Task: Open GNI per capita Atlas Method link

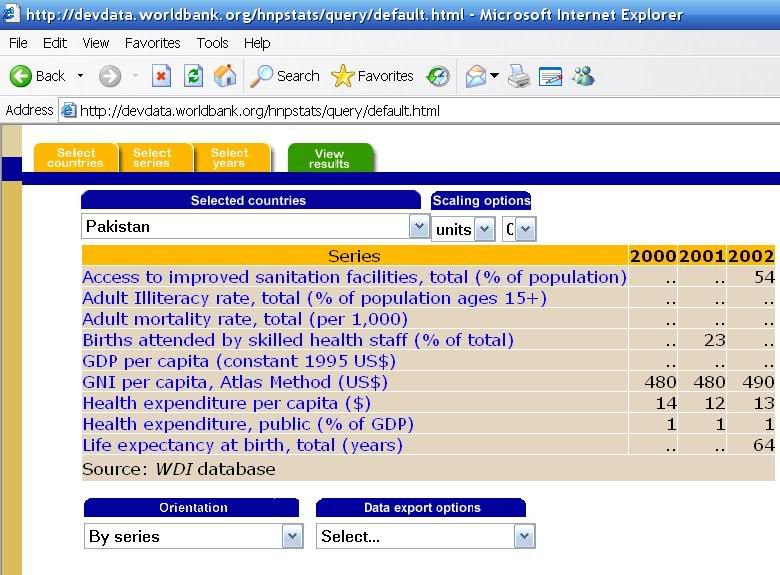Action: [235, 382]
